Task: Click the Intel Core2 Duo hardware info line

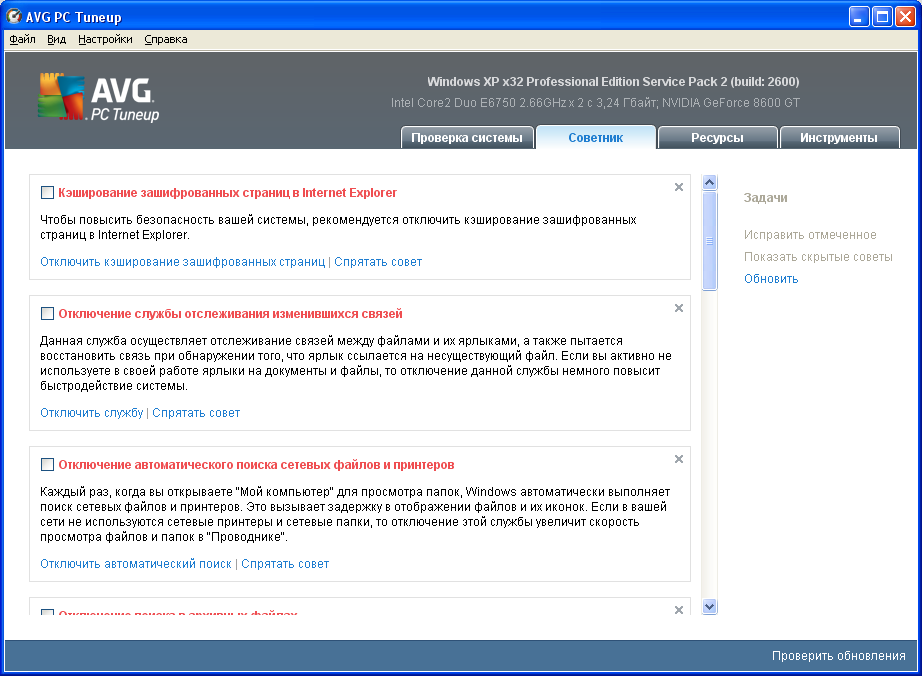Action: [x=595, y=103]
